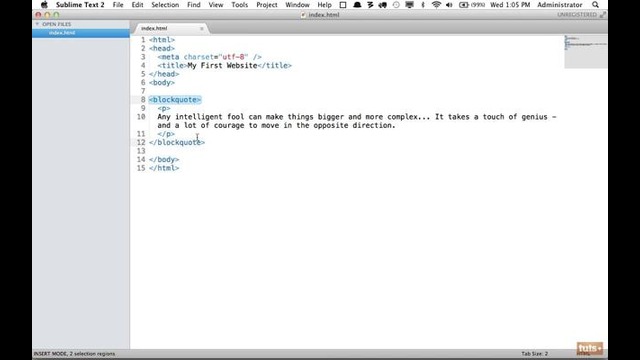Click the lightning-bolt icon in menu bar

pos(370,5)
